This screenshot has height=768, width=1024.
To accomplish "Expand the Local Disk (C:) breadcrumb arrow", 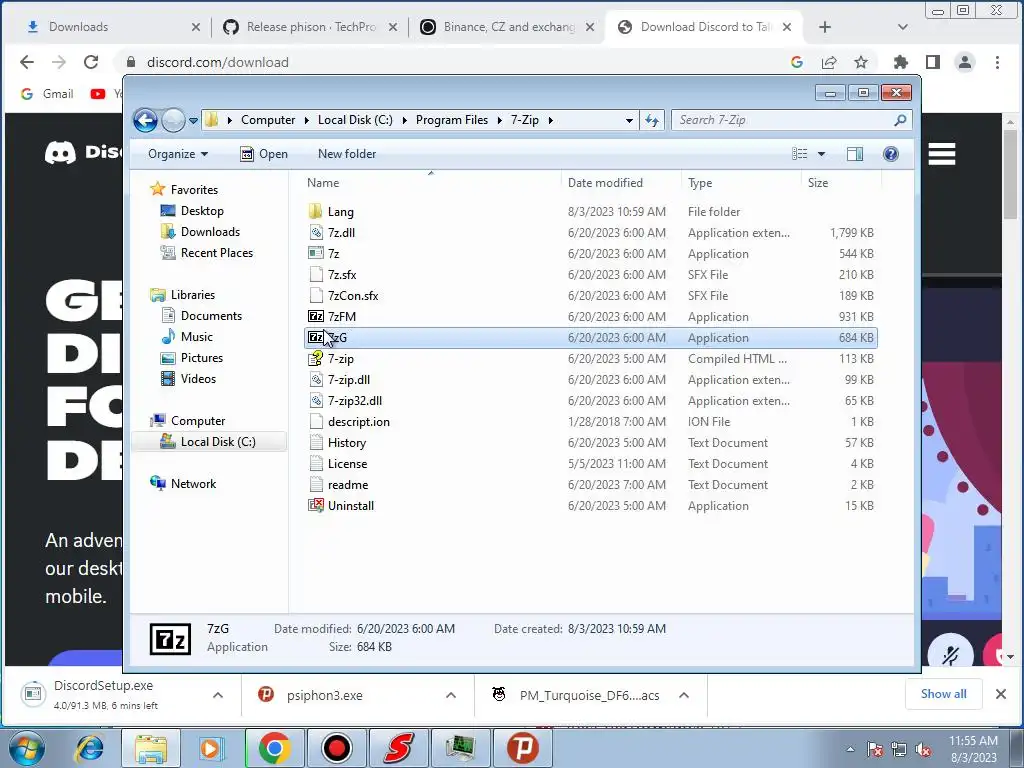I will 404,120.
